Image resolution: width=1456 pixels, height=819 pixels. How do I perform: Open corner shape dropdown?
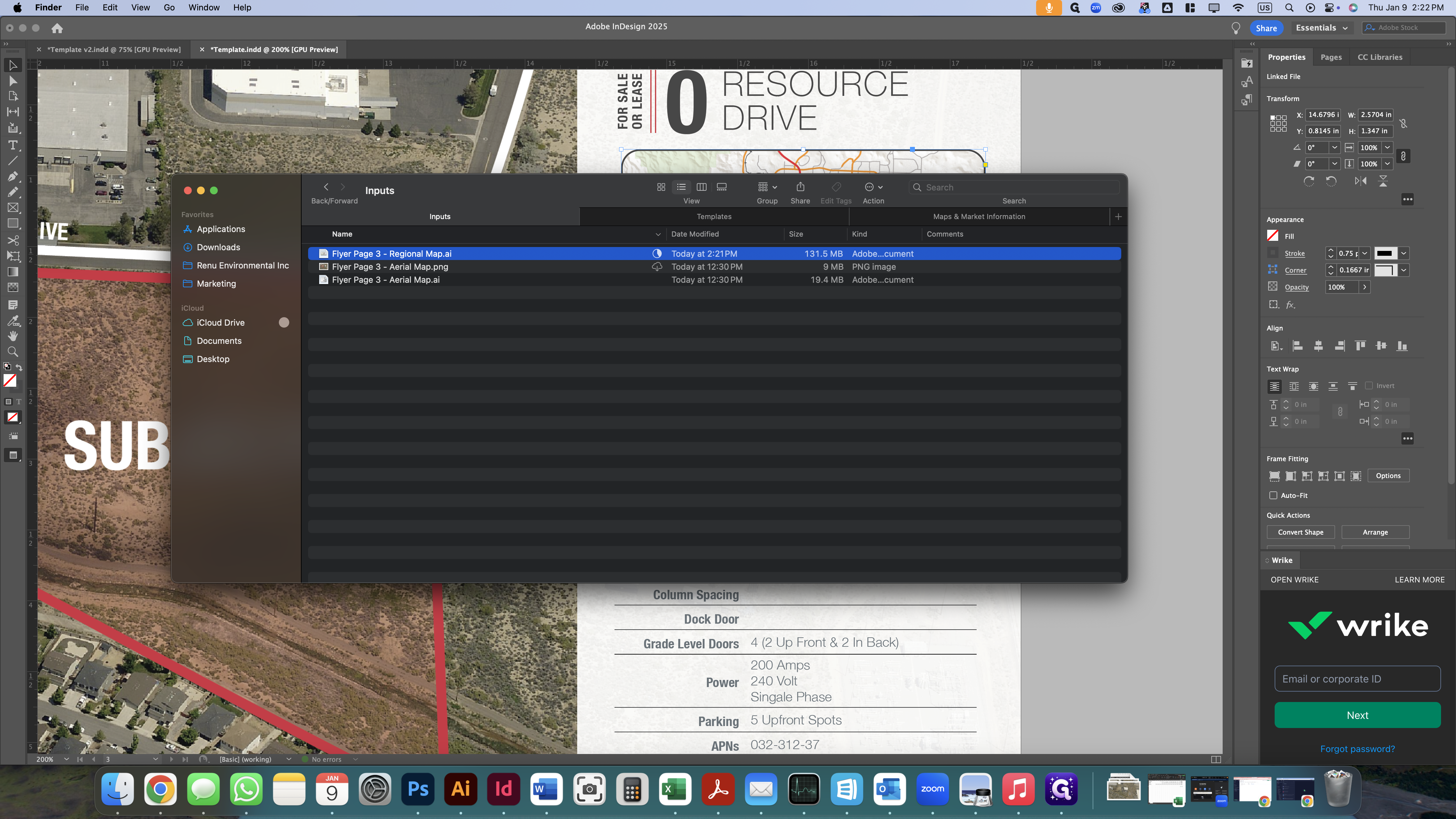point(1403,270)
